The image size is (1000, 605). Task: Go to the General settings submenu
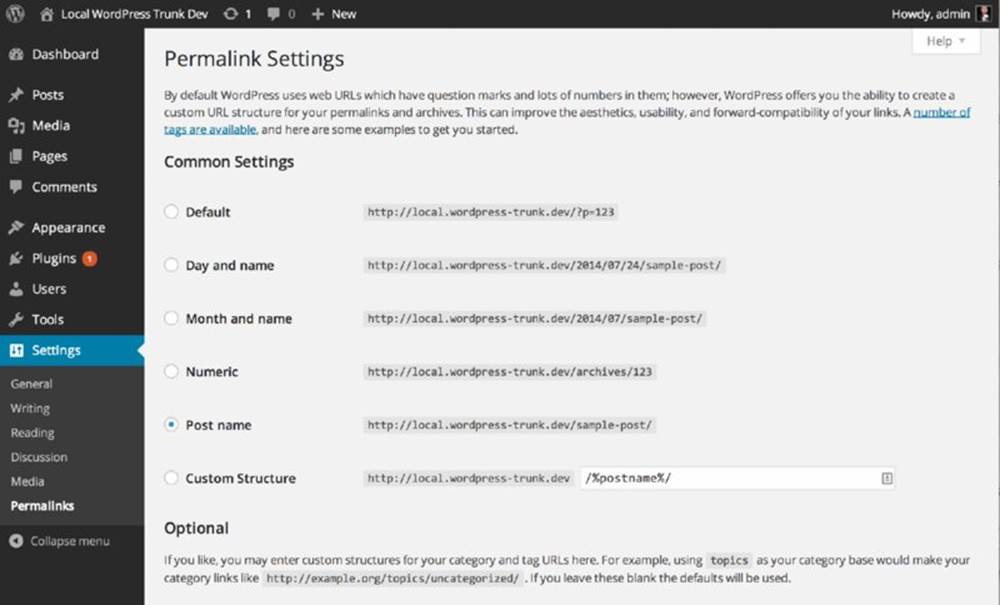[x=31, y=384]
